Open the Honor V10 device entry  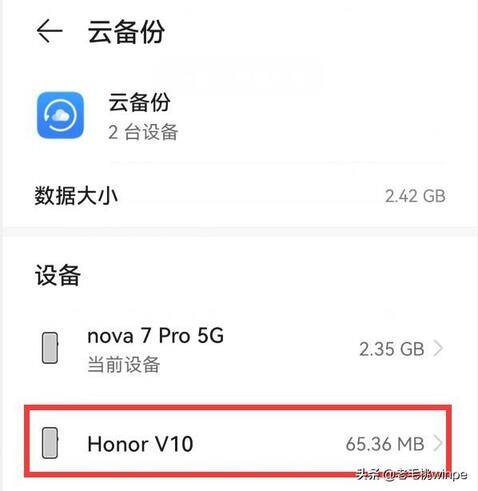(239, 443)
